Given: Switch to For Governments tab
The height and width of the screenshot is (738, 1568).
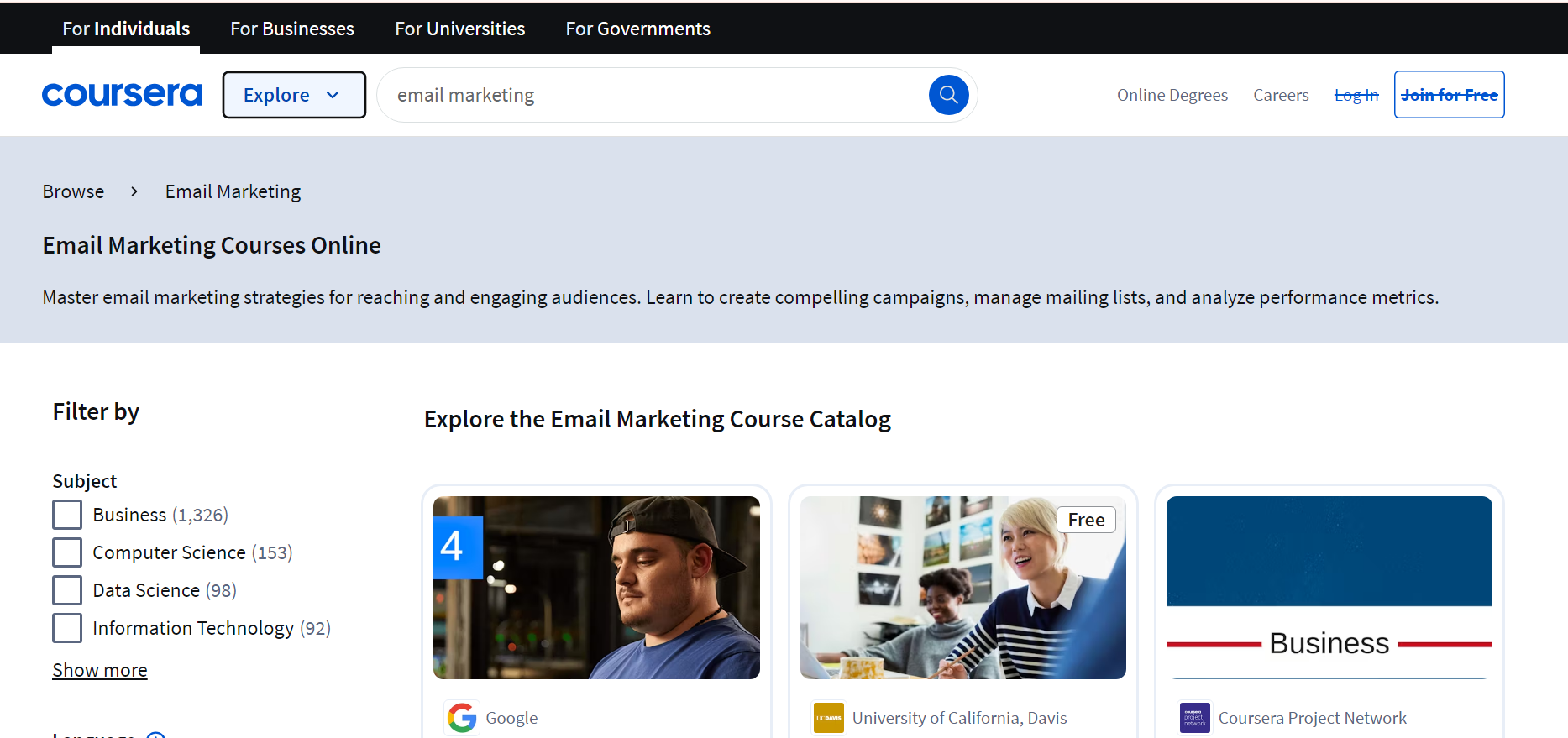Looking at the screenshot, I should coord(638,29).
